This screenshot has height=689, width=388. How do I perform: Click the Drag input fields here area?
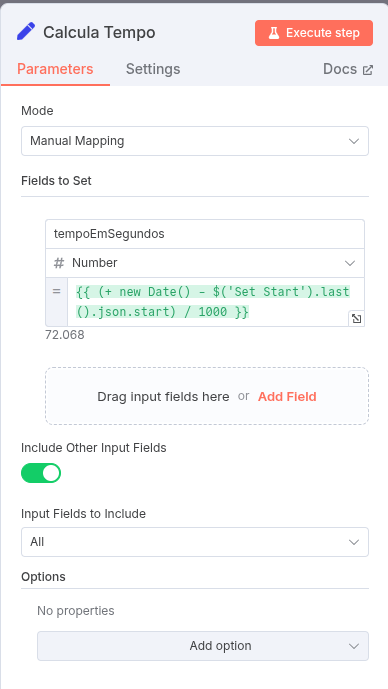click(163, 397)
